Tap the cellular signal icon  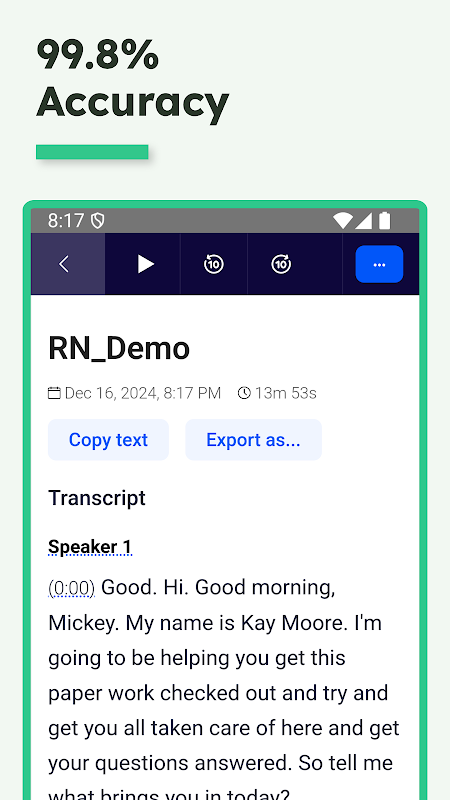pos(363,220)
